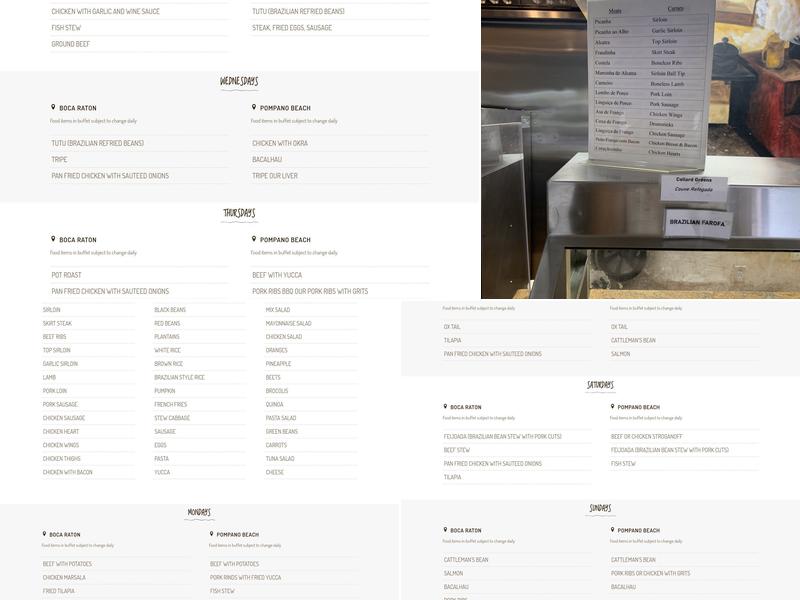Click the 'Brazilian style rice' item
This screenshot has width=800, height=600.
179,377
